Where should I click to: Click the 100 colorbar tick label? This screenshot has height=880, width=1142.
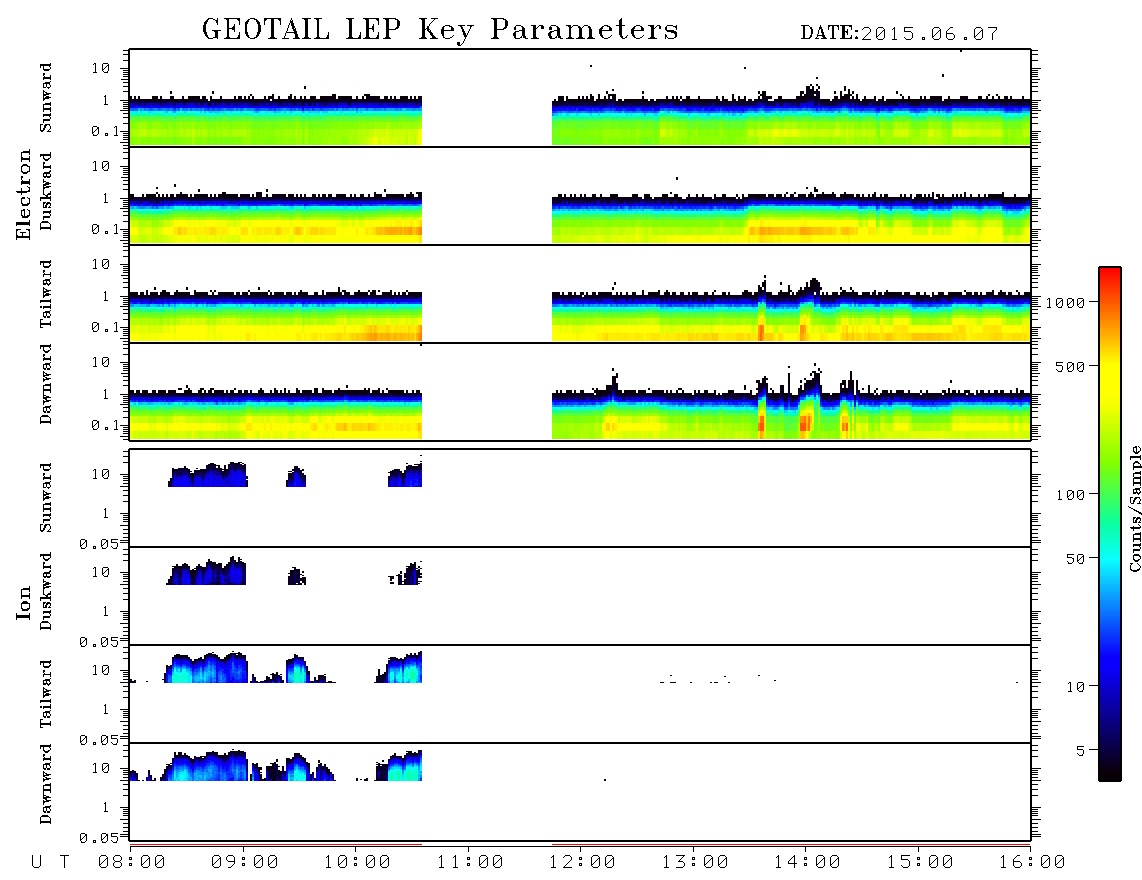(x=1071, y=495)
